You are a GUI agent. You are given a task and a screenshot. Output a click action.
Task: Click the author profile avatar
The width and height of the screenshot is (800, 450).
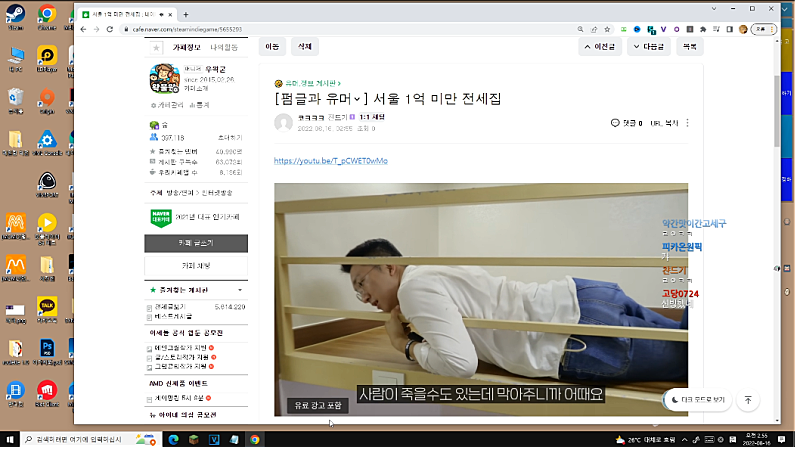284,123
